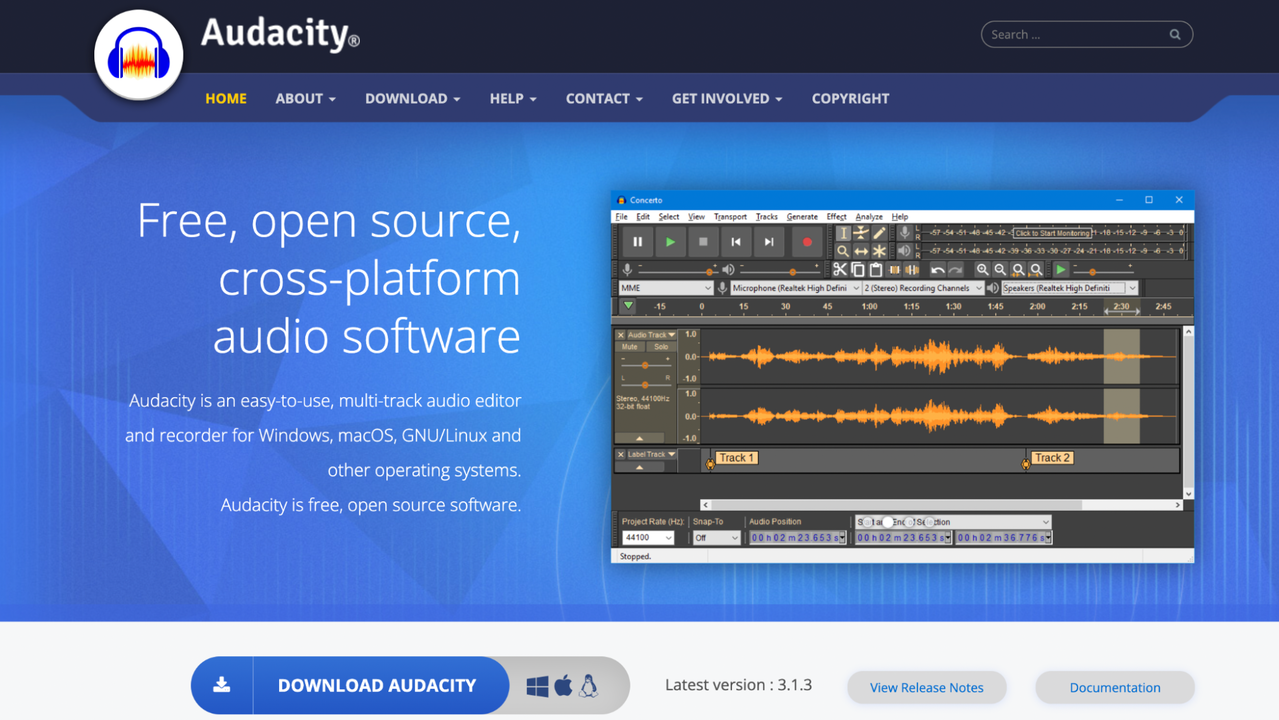Select the Draw pencil tool
The height and width of the screenshot is (720, 1279).
pyautogui.click(x=879, y=233)
